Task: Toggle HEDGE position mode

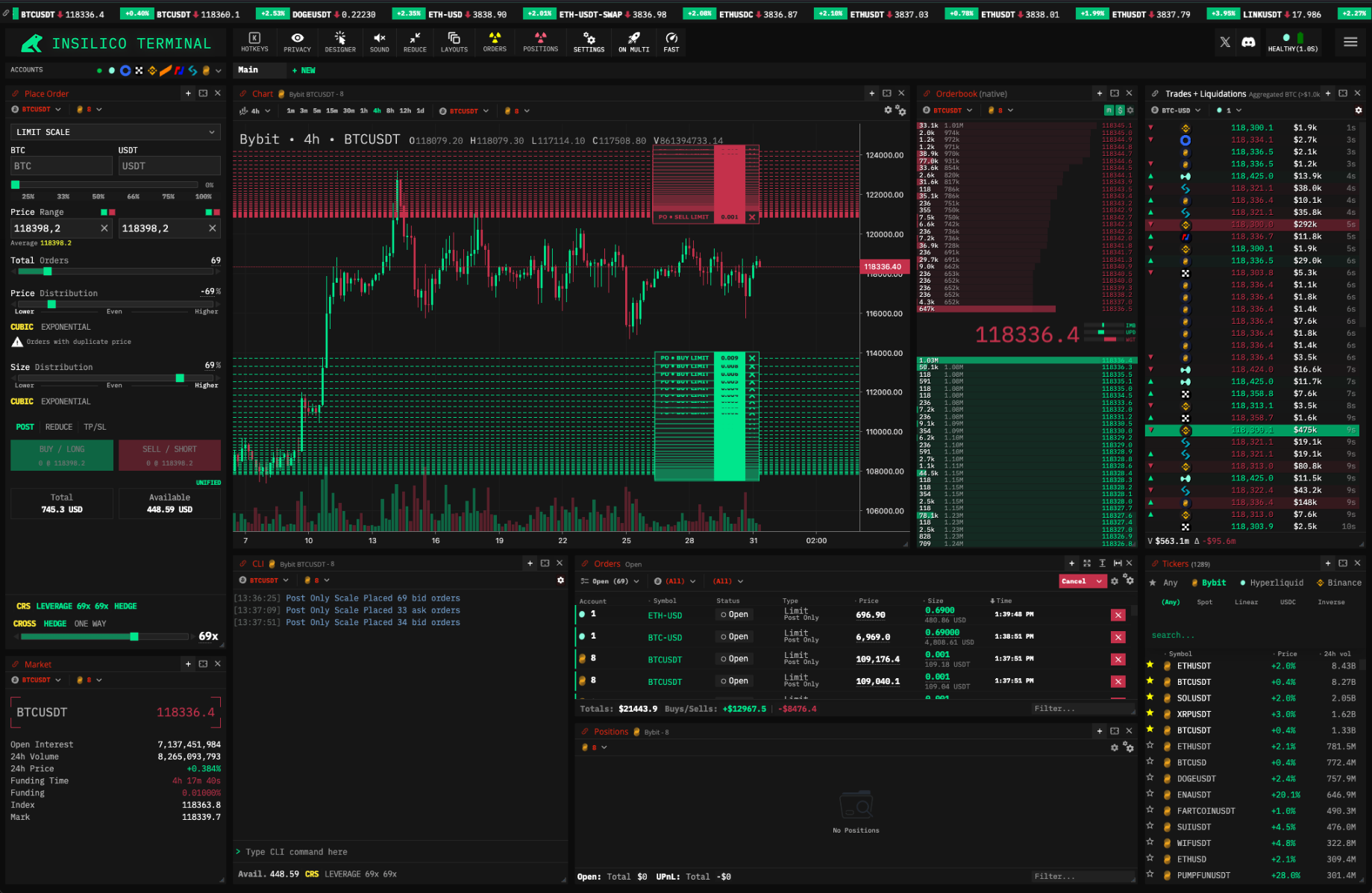Action: pos(55,624)
